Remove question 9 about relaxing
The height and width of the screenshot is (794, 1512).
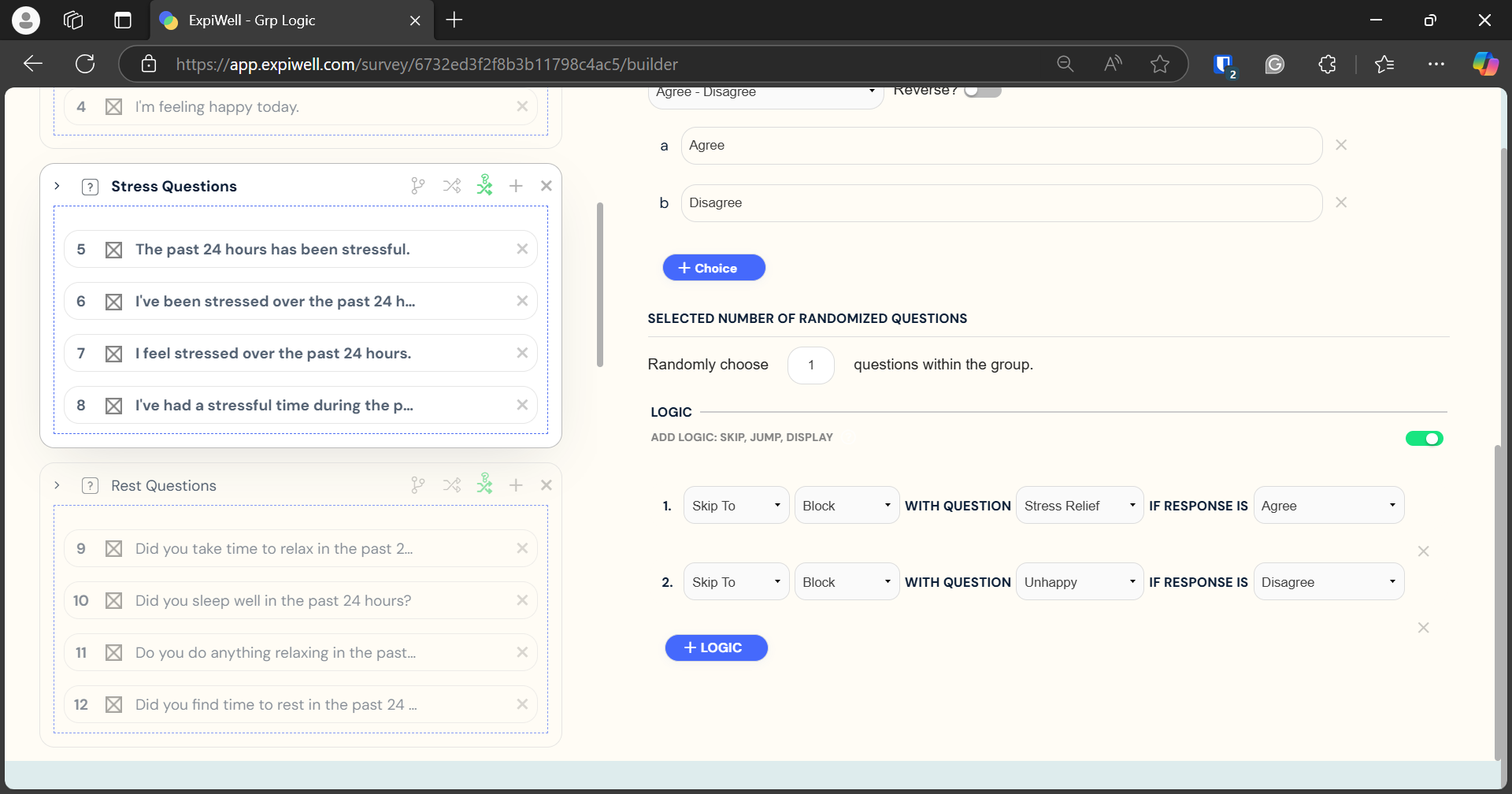[x=522, y=548]
